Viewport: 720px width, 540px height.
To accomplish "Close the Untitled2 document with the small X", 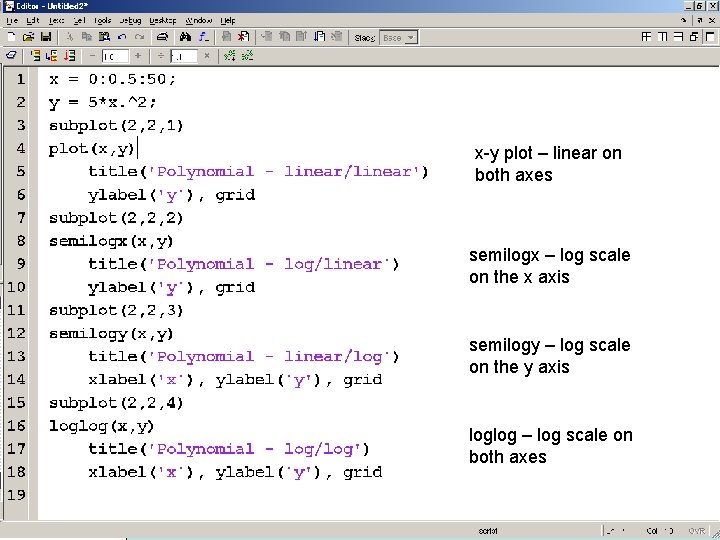I will click(712, 20).
